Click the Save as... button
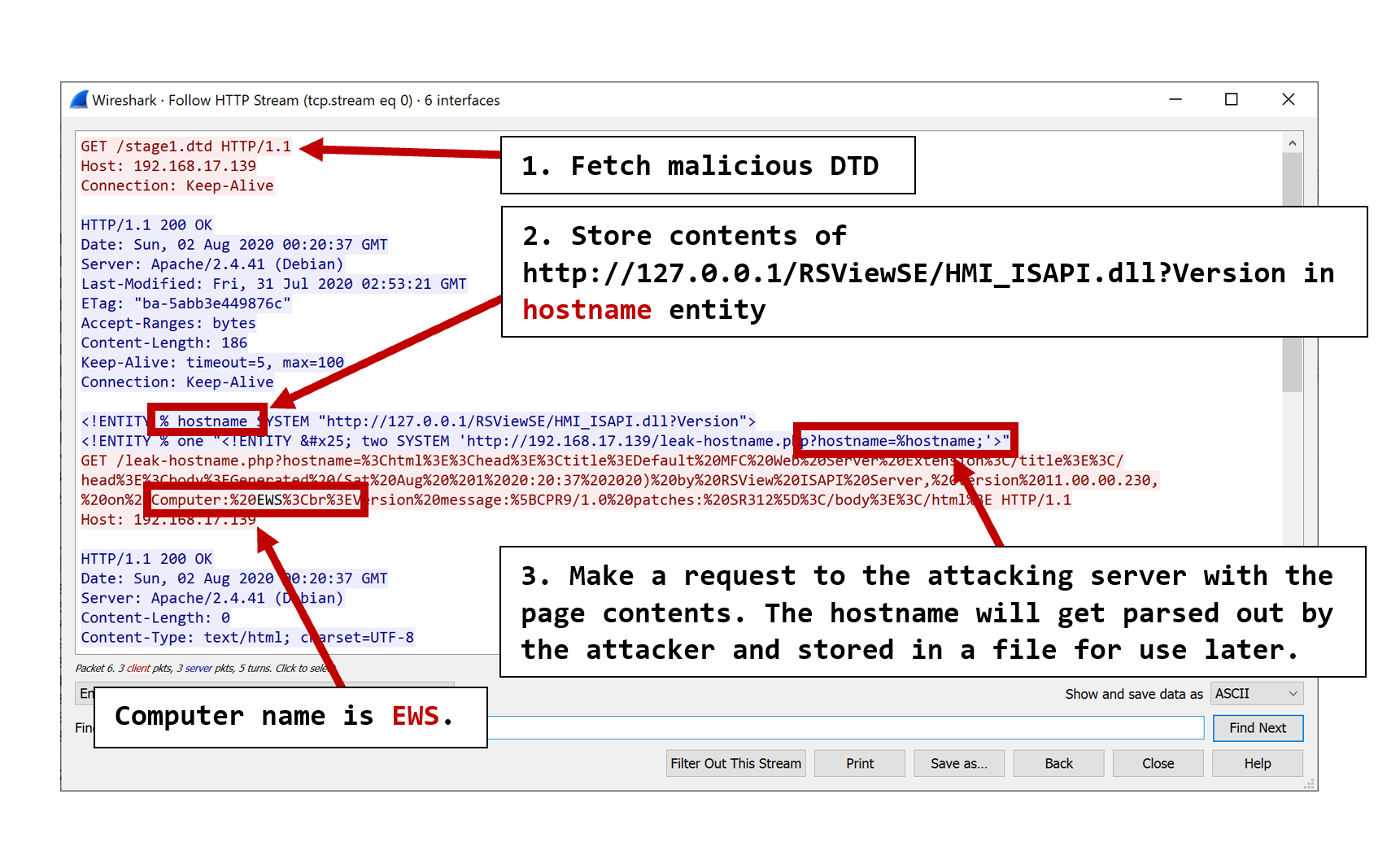Image resolution: width=1400 pixels, height=868 pixels. pyautogui.click(x=959, y=763)
